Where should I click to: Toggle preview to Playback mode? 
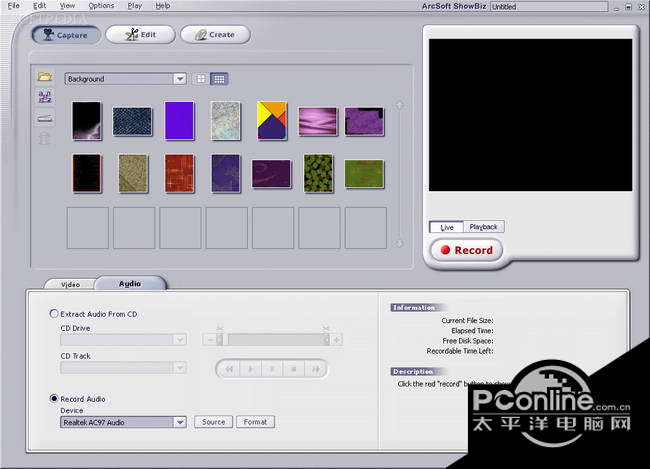(484, 227)
